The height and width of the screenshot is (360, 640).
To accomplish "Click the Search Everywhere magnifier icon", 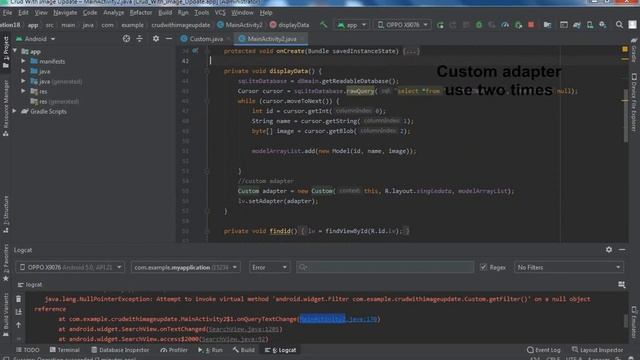I will 619,25.
